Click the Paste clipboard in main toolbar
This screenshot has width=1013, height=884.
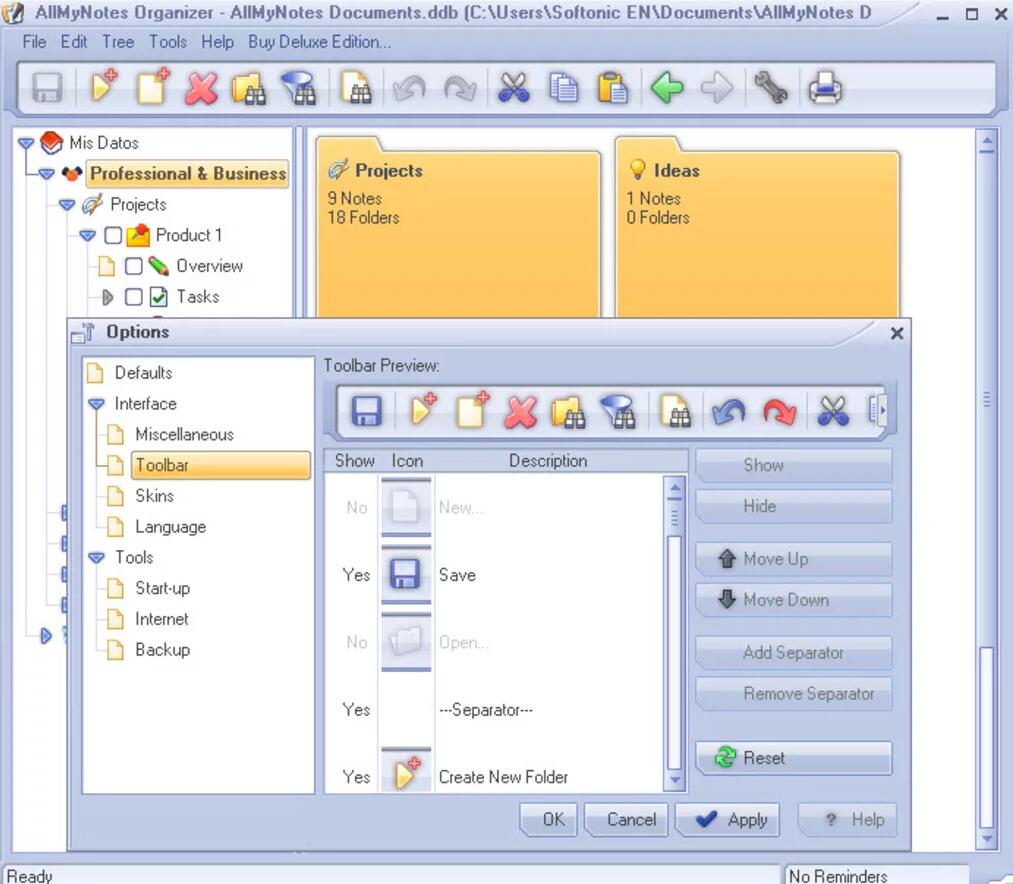coord(612,88)
